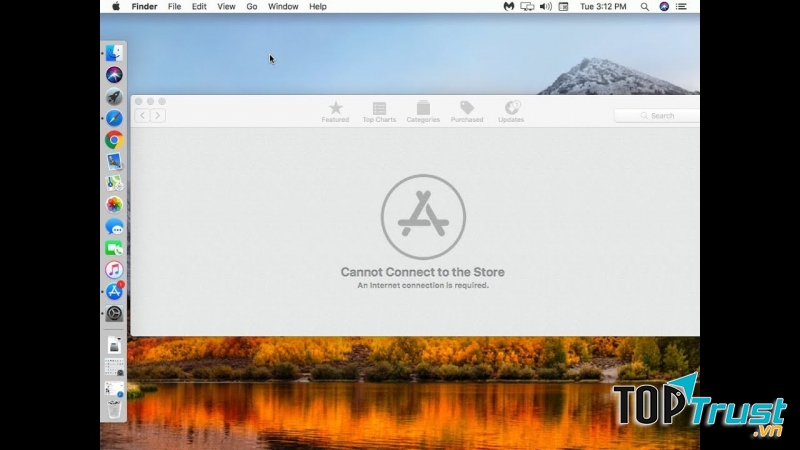Open Finder from the dock
This screenshot has width=800, height=450.
114,53
